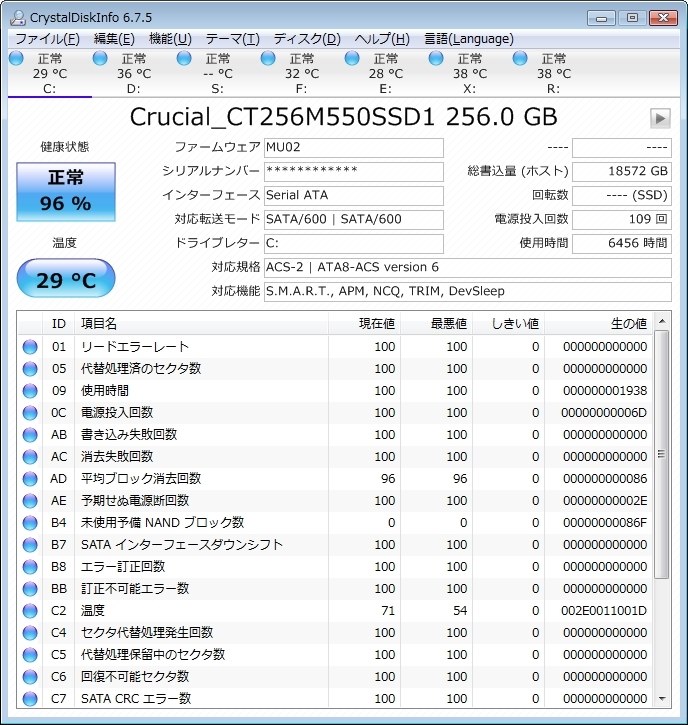Click status icon of C7 SATA CRC エラー数 row
688x725 pixels.
tap(30, 699)
